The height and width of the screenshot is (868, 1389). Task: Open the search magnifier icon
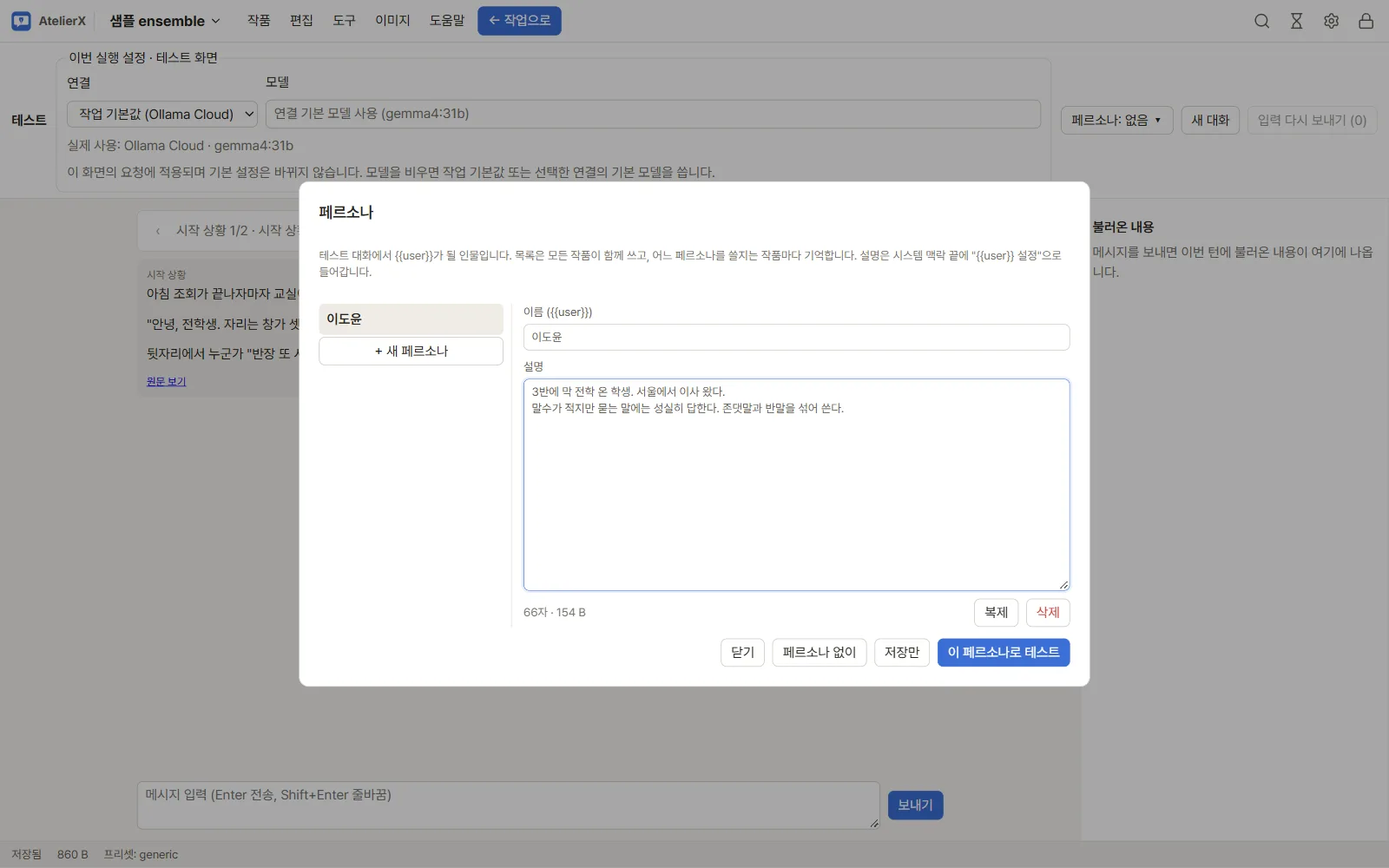coord(1261,21)
